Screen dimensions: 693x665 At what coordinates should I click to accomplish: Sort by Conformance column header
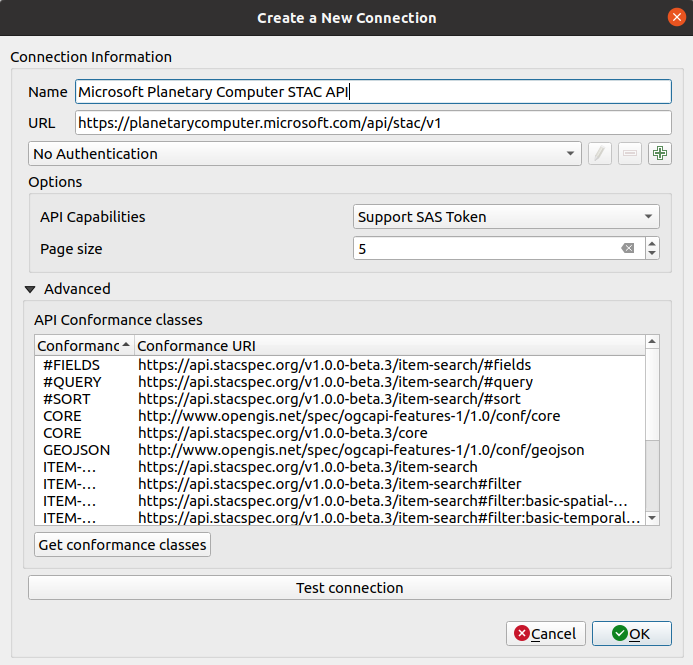point(84,346)
